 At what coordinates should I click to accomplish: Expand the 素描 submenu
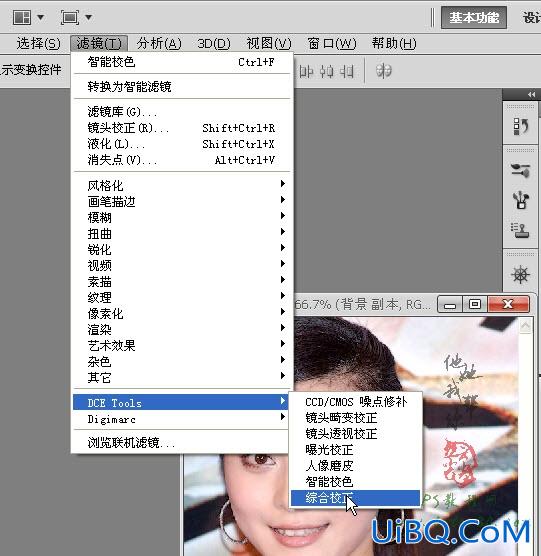click(182, 282)
